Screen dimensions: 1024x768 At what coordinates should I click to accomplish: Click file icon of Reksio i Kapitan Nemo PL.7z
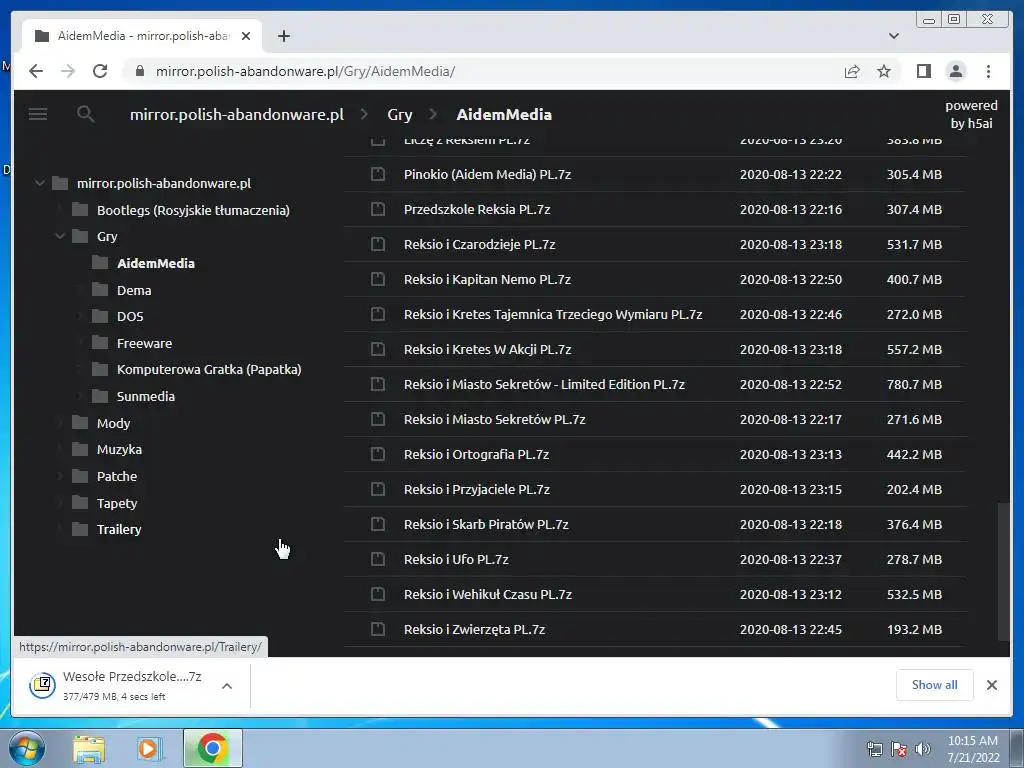pyautogui.click(x=377, y=279)
